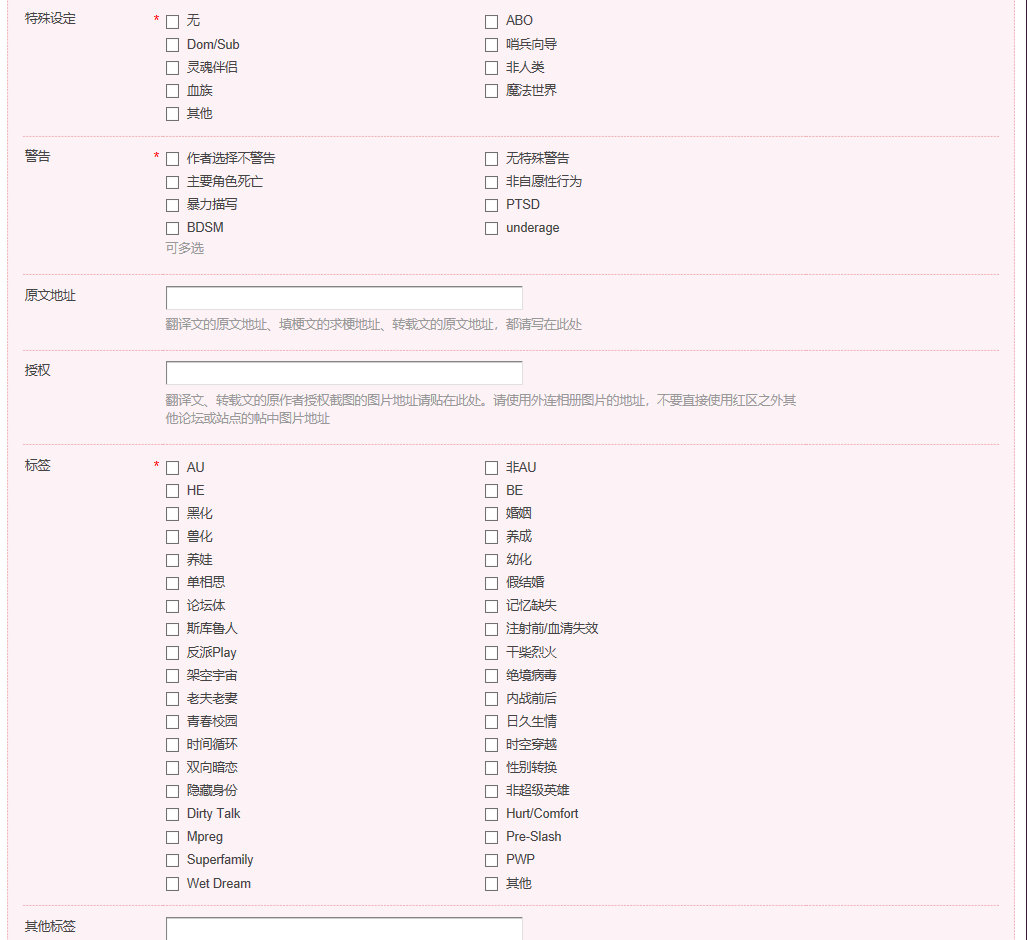Enable the Hurt/Comfort tag
Image resolution: width=1027 pixels, height=940 pixels.
pos(491,814)
